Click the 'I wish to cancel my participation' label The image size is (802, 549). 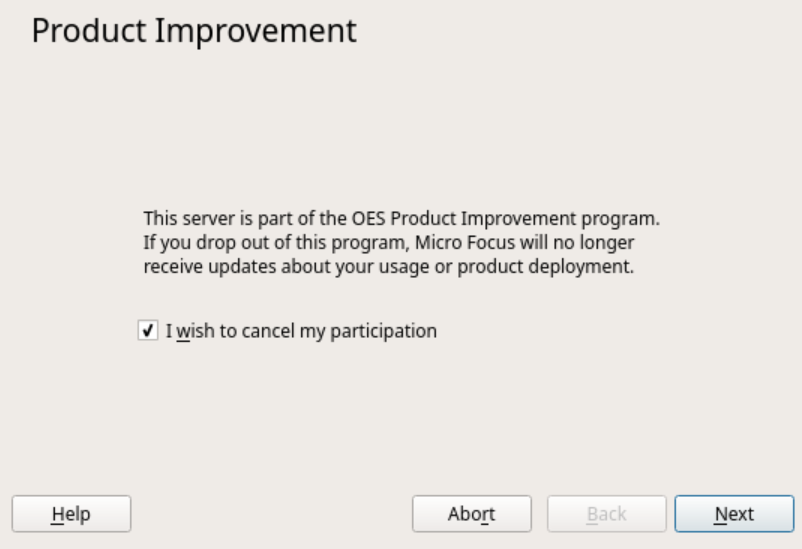coord(301,331)
